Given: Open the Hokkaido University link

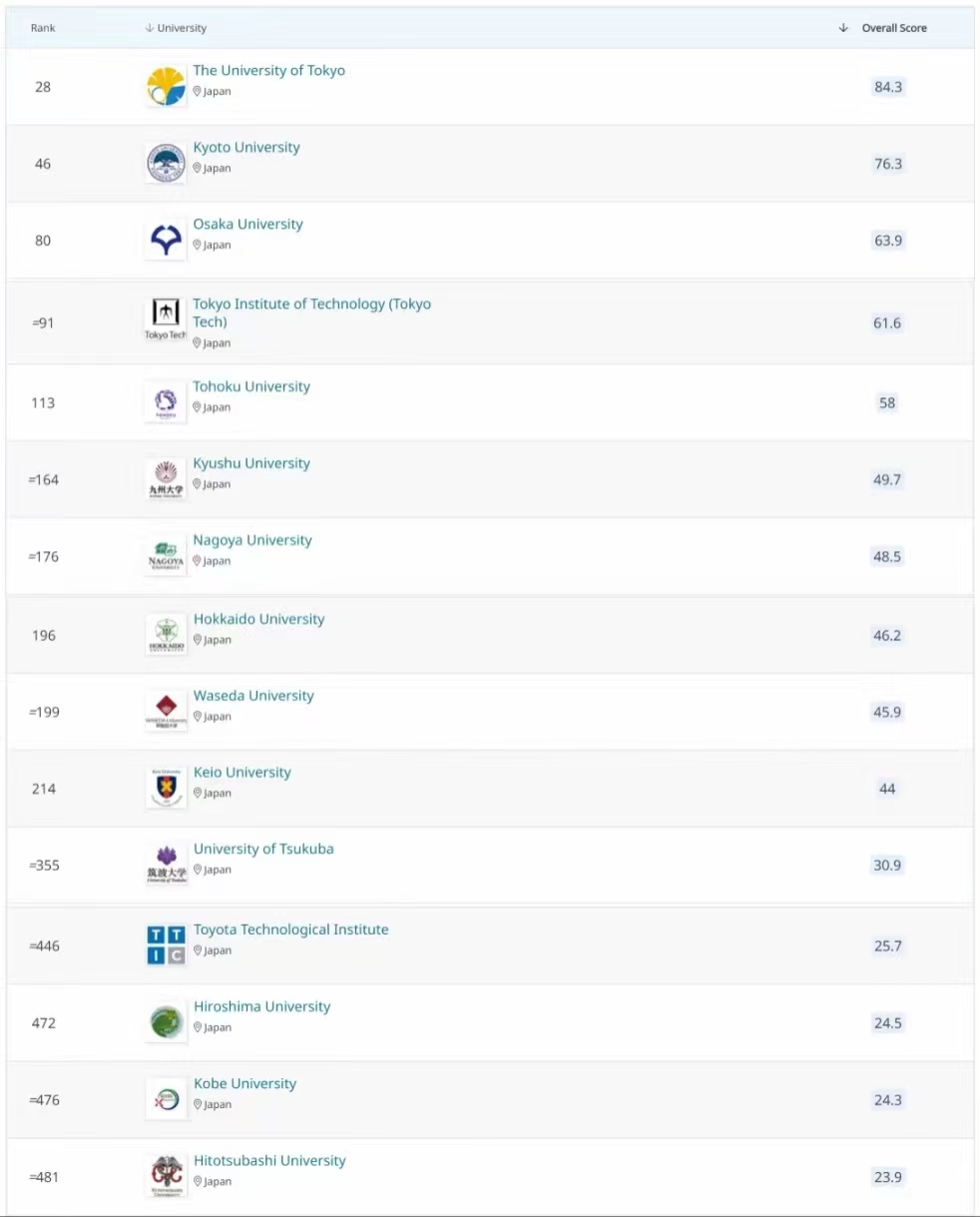Looking at the screenshot, I should point(258,619).
